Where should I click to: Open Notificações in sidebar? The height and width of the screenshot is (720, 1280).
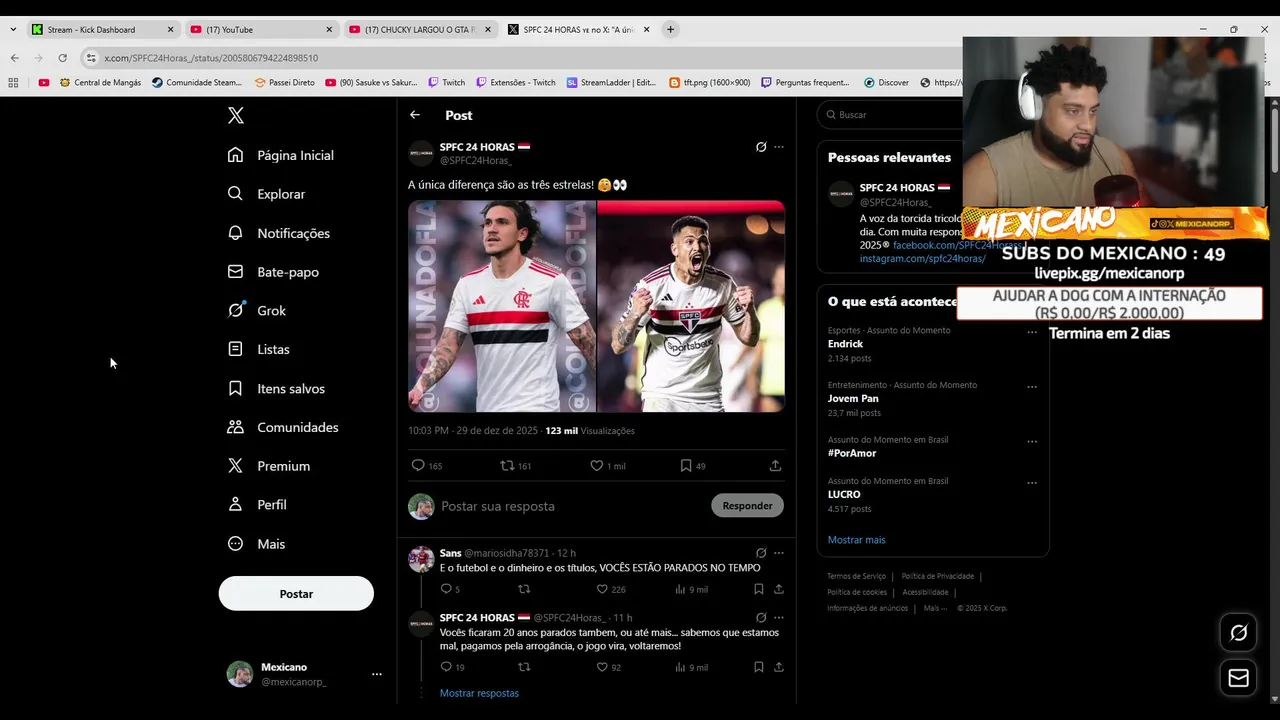point(279,233)
